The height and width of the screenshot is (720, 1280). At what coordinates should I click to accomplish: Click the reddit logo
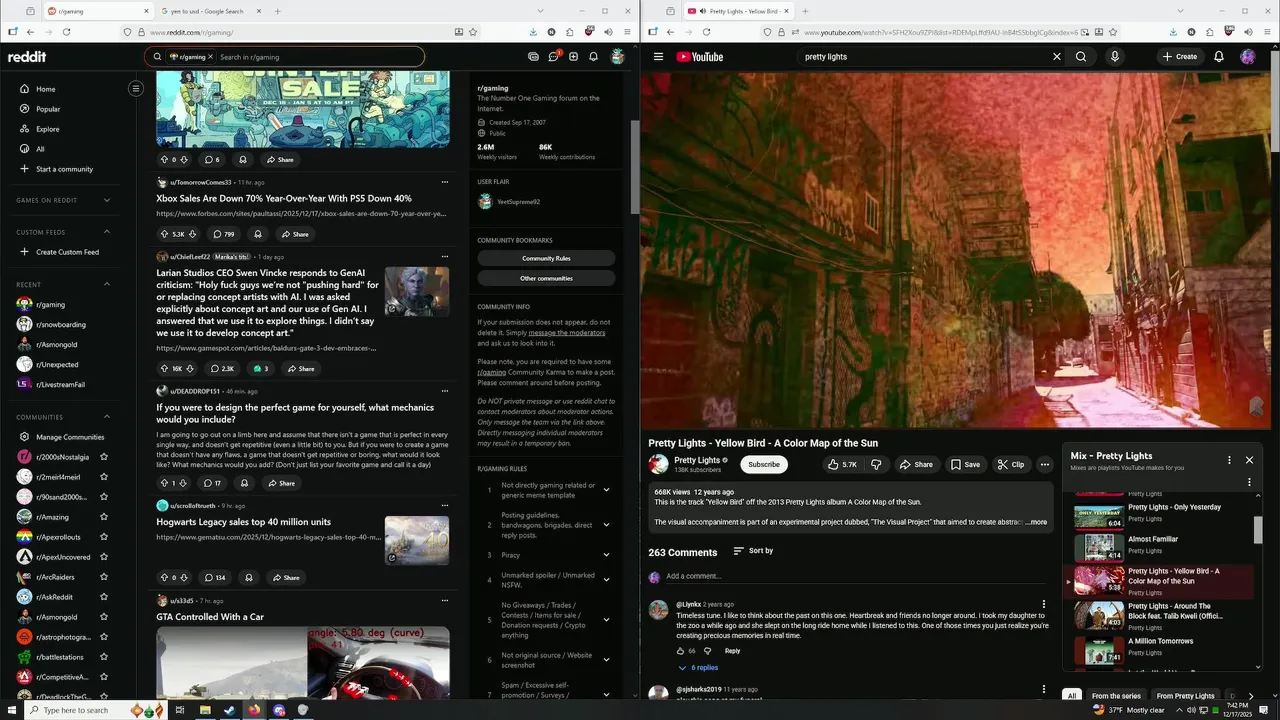[27, 57]
